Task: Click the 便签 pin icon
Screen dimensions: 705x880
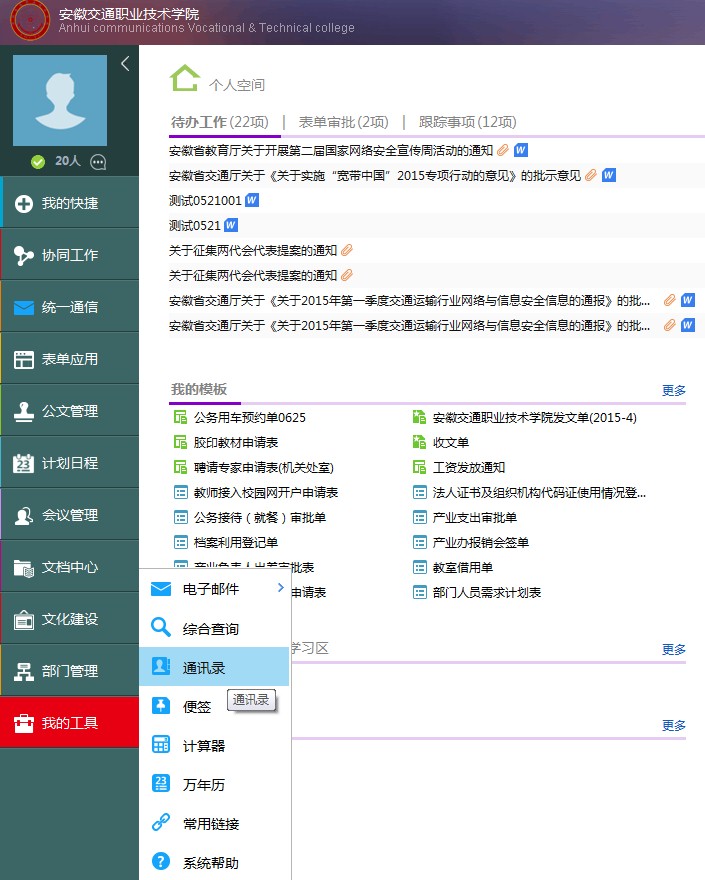Action: pyautogui.click(x=160, y=706)
